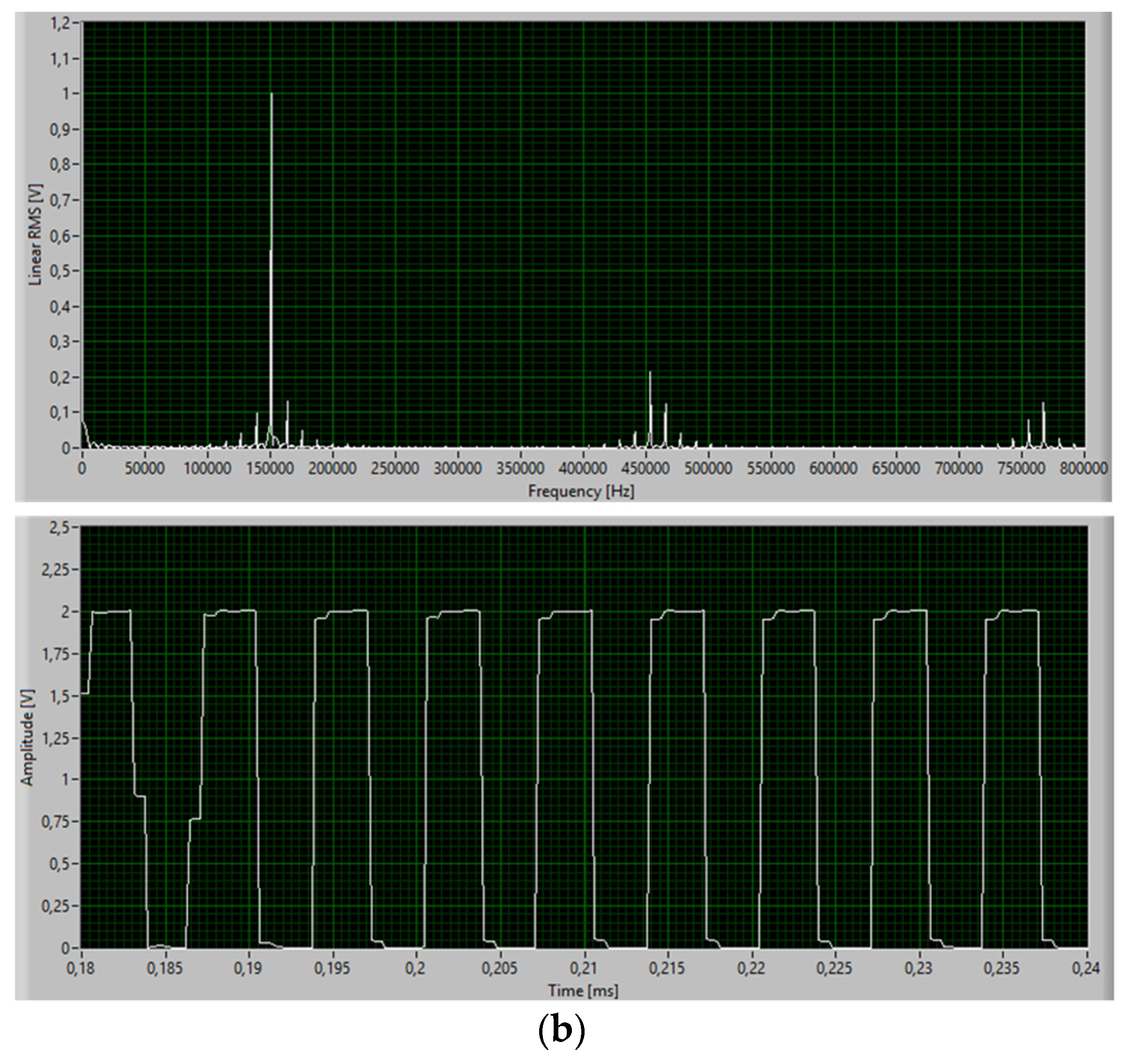Click the 0 origin value of frequency axis
The image size is (1127, 1064).
click(x=82, y=468)
